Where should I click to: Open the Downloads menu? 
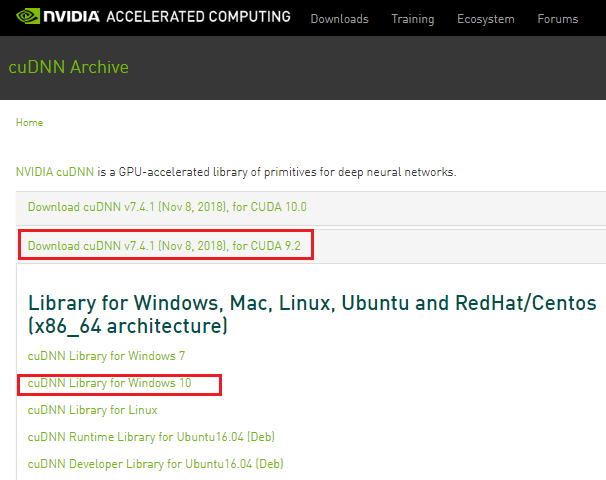[x=339, y=19]
